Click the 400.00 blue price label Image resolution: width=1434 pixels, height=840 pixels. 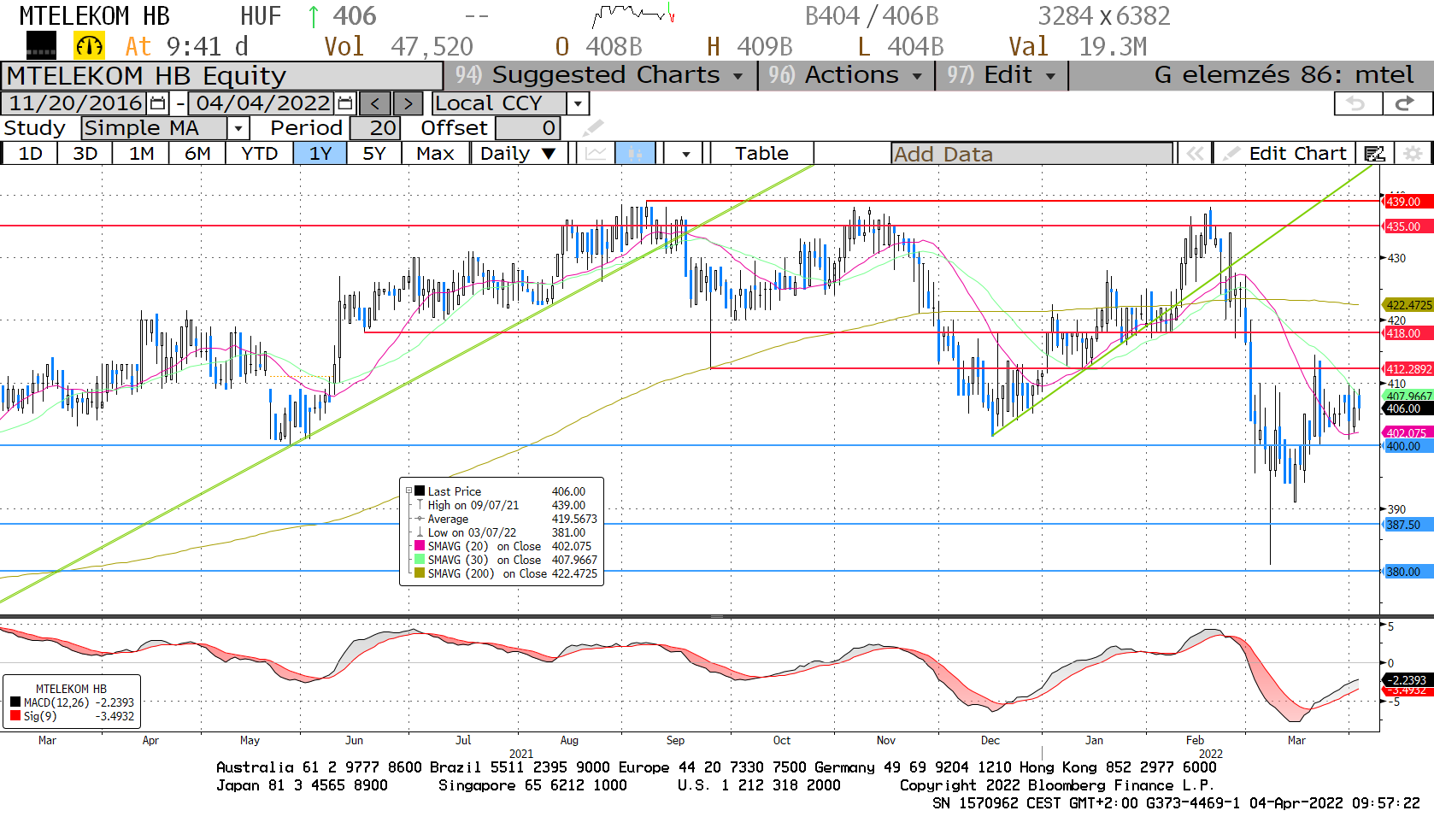click(1406, 446)
